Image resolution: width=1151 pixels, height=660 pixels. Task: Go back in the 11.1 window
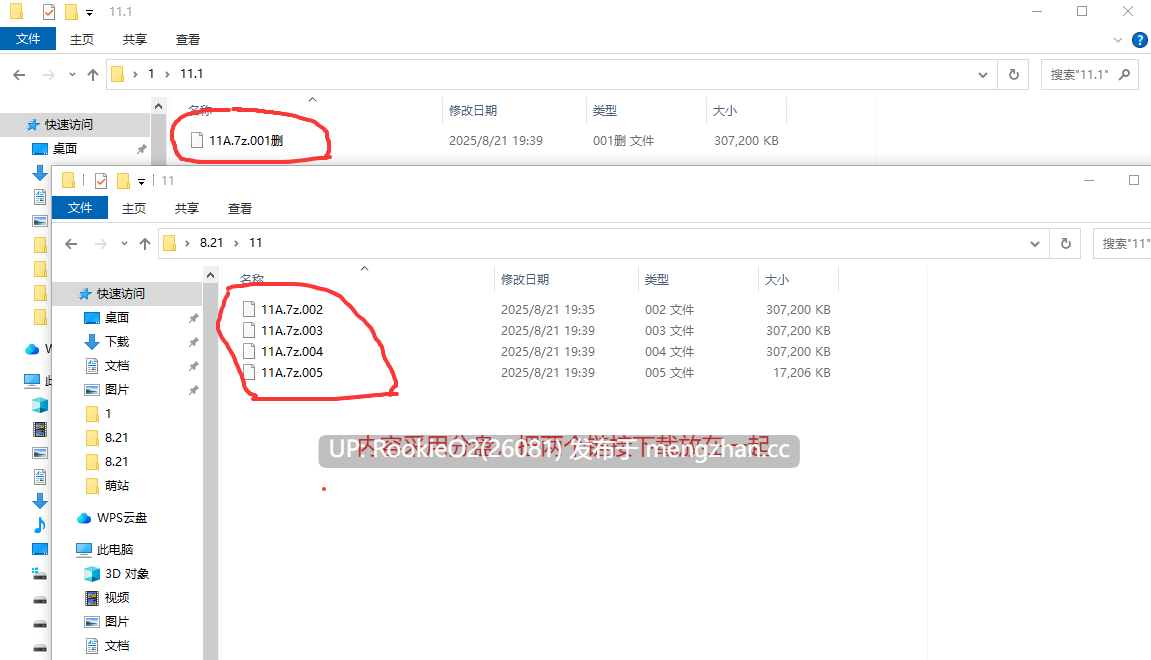(20, 74)
